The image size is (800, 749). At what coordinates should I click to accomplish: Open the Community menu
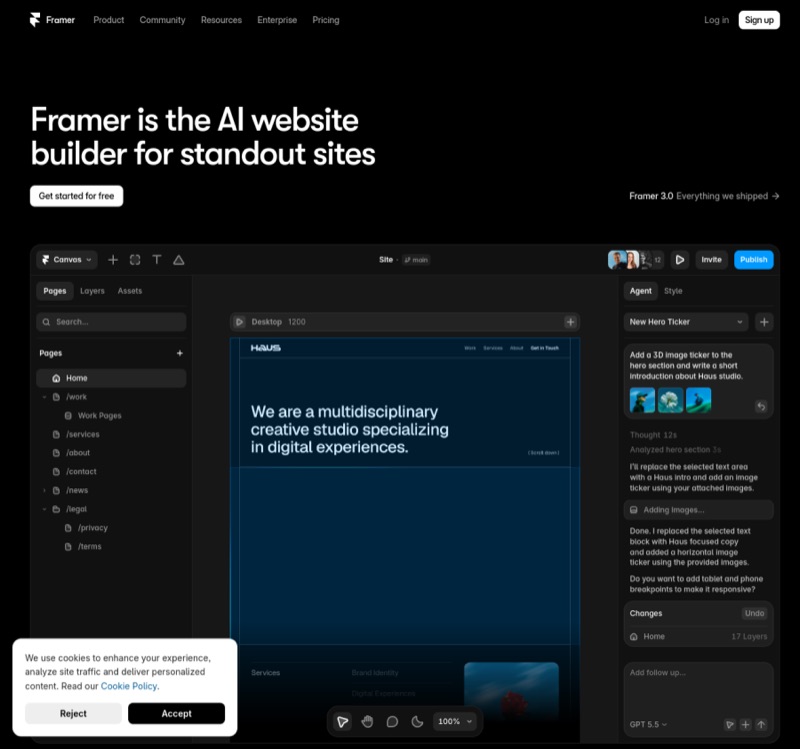pos(162,20)
